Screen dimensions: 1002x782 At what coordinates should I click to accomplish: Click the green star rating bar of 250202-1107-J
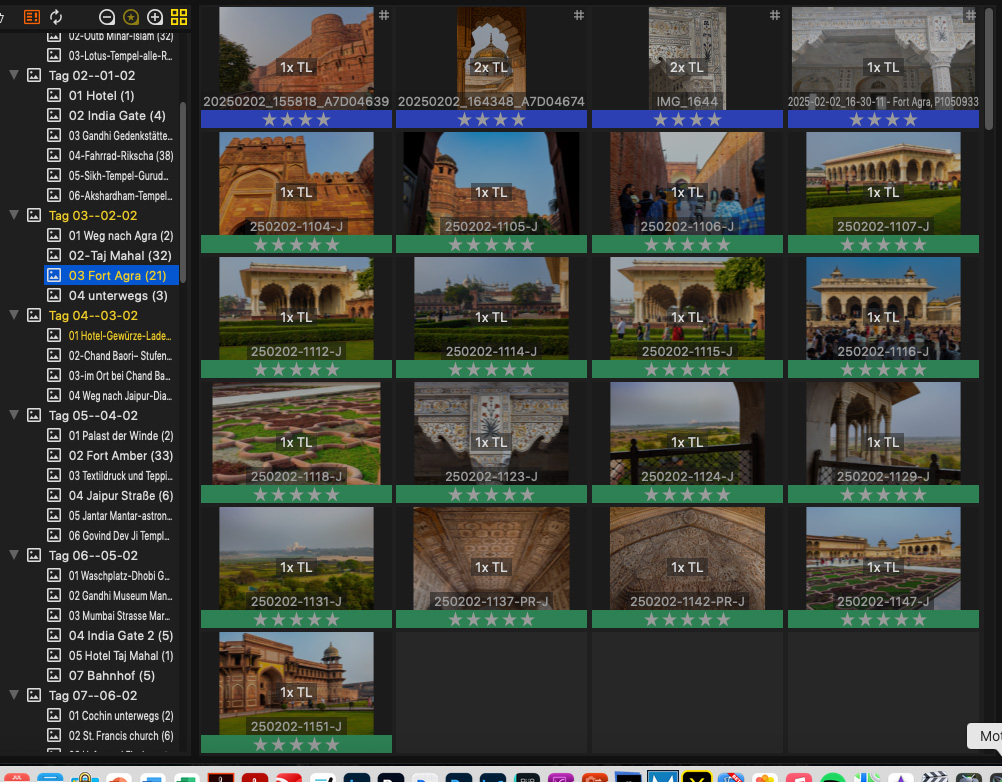click(882, 244)
